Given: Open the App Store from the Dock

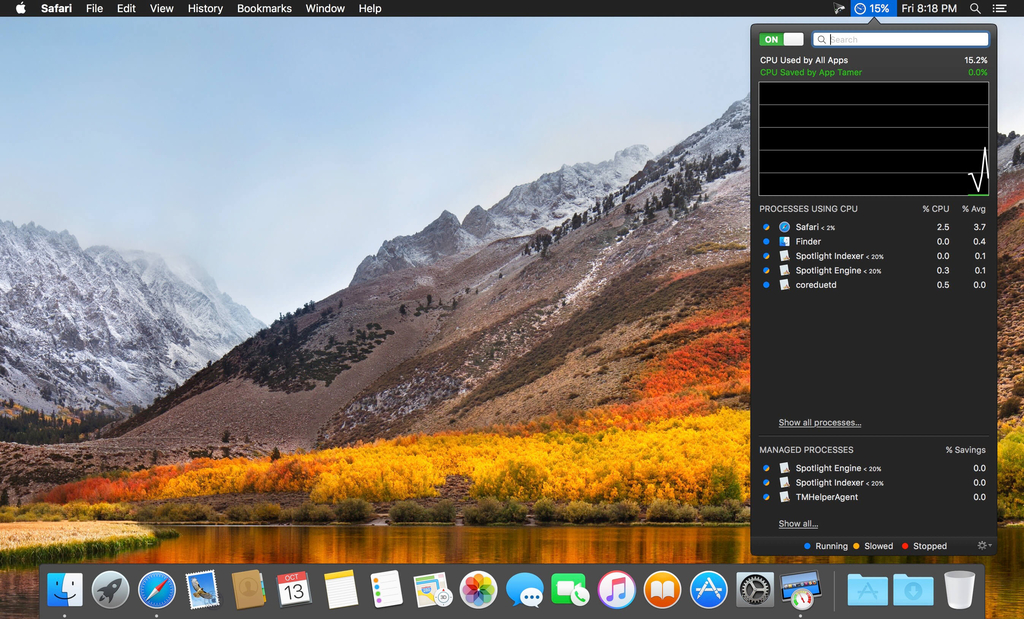Looking at the screenshot, I should (x=709, y=590).
